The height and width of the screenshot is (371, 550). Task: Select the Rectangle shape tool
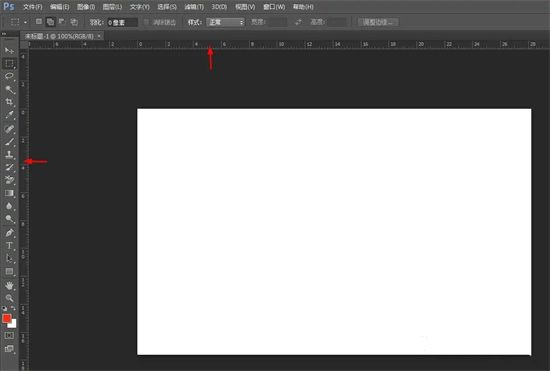click(9, 271)
